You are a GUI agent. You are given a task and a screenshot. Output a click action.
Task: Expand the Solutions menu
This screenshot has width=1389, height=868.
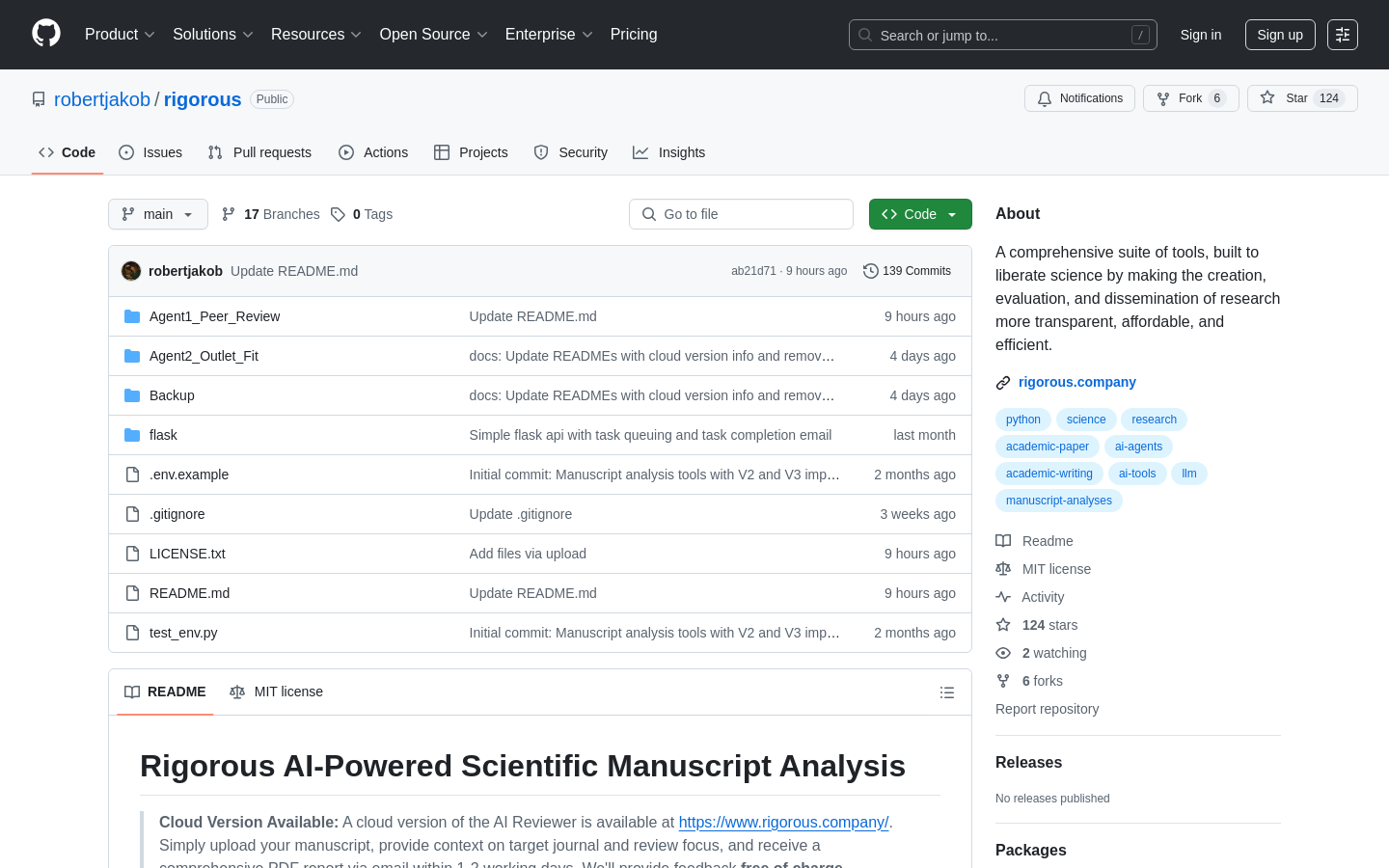click(x=213, y=35)
